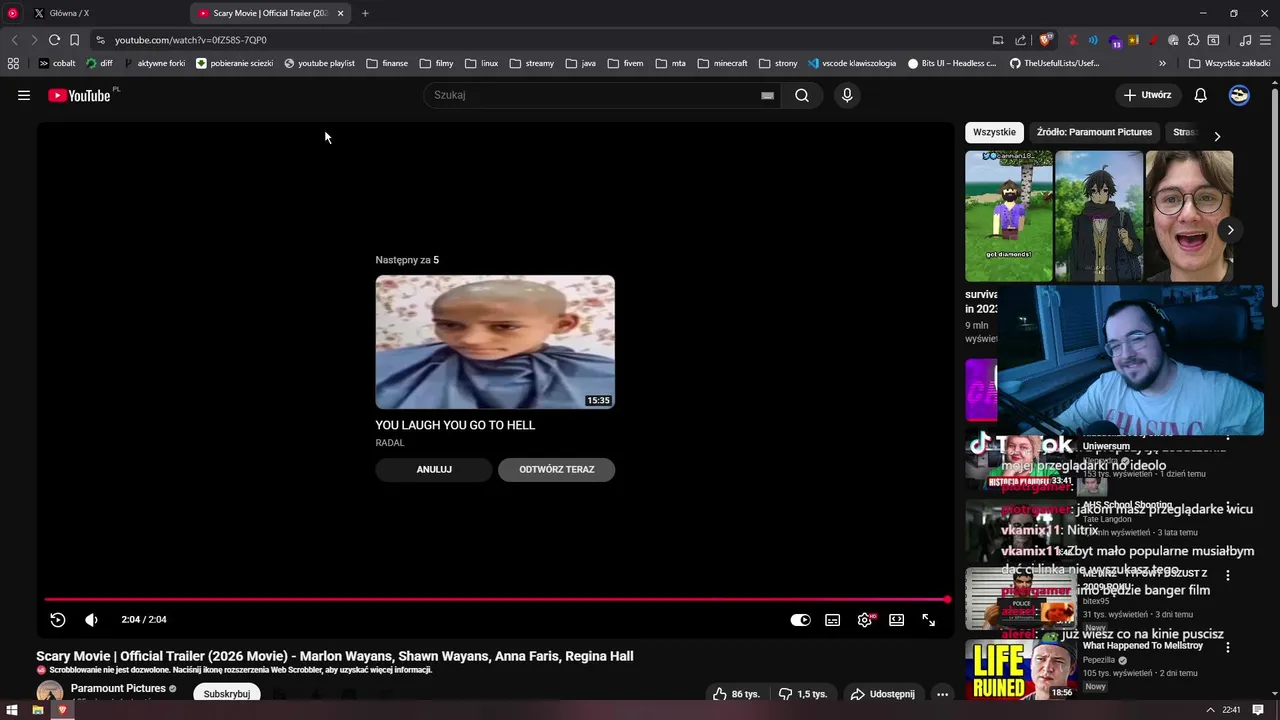Open the browser share icon in address bar
This screenshot has height=720, width=1280.
click(1020, 40)
